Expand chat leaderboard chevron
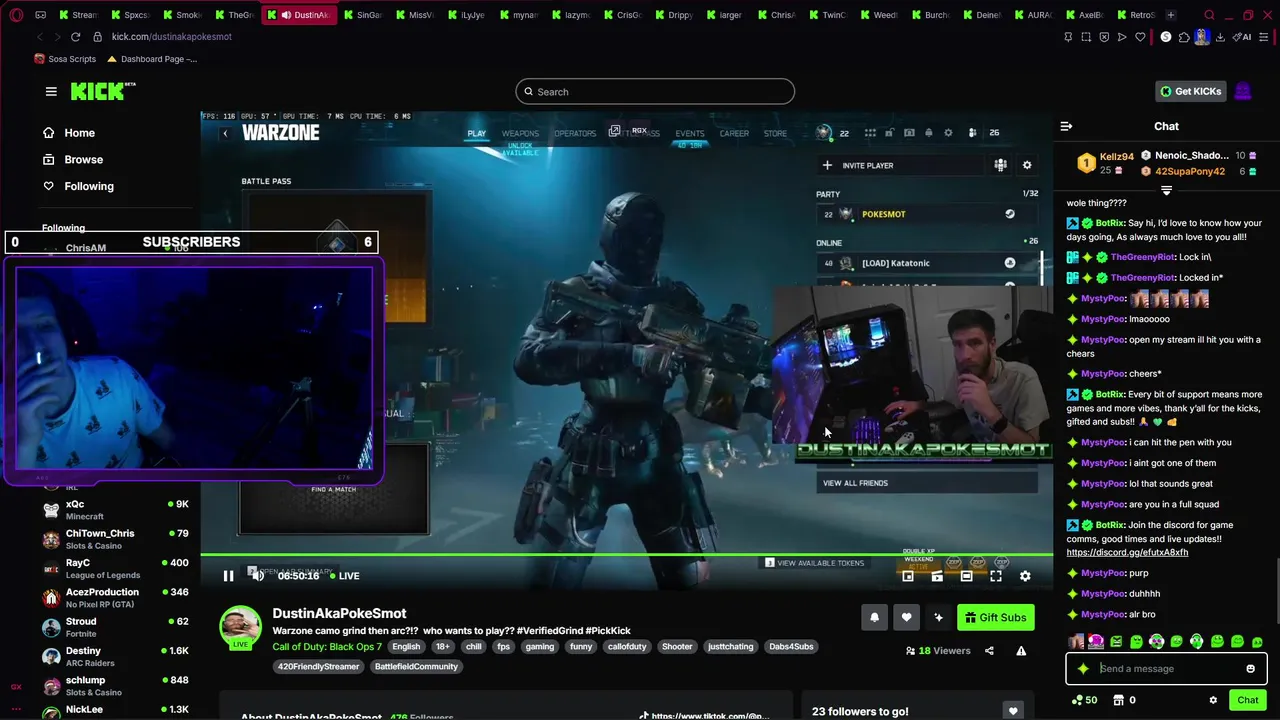Viewport: 1280px width, 720px height. coord(1166,190)
